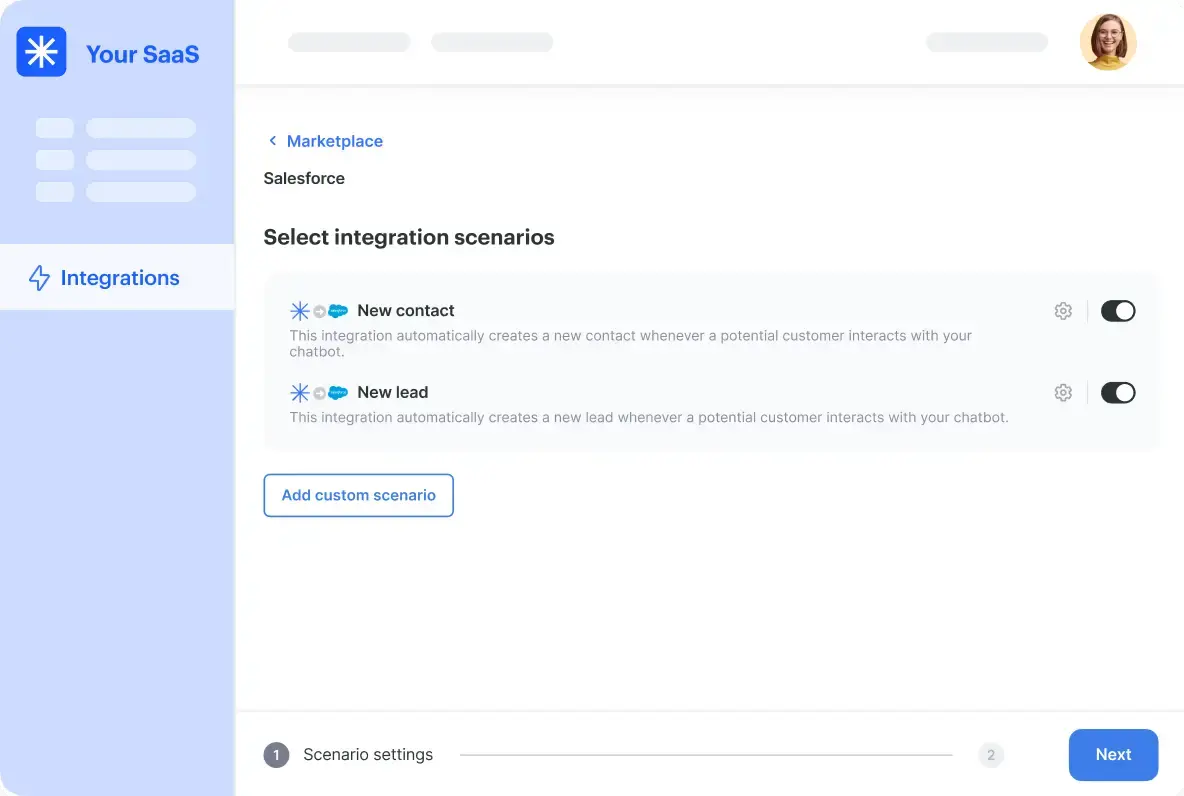The image size is (1184, 796).
Task: Click the asterisk icon beside New lead
Action: click(299, 393)
